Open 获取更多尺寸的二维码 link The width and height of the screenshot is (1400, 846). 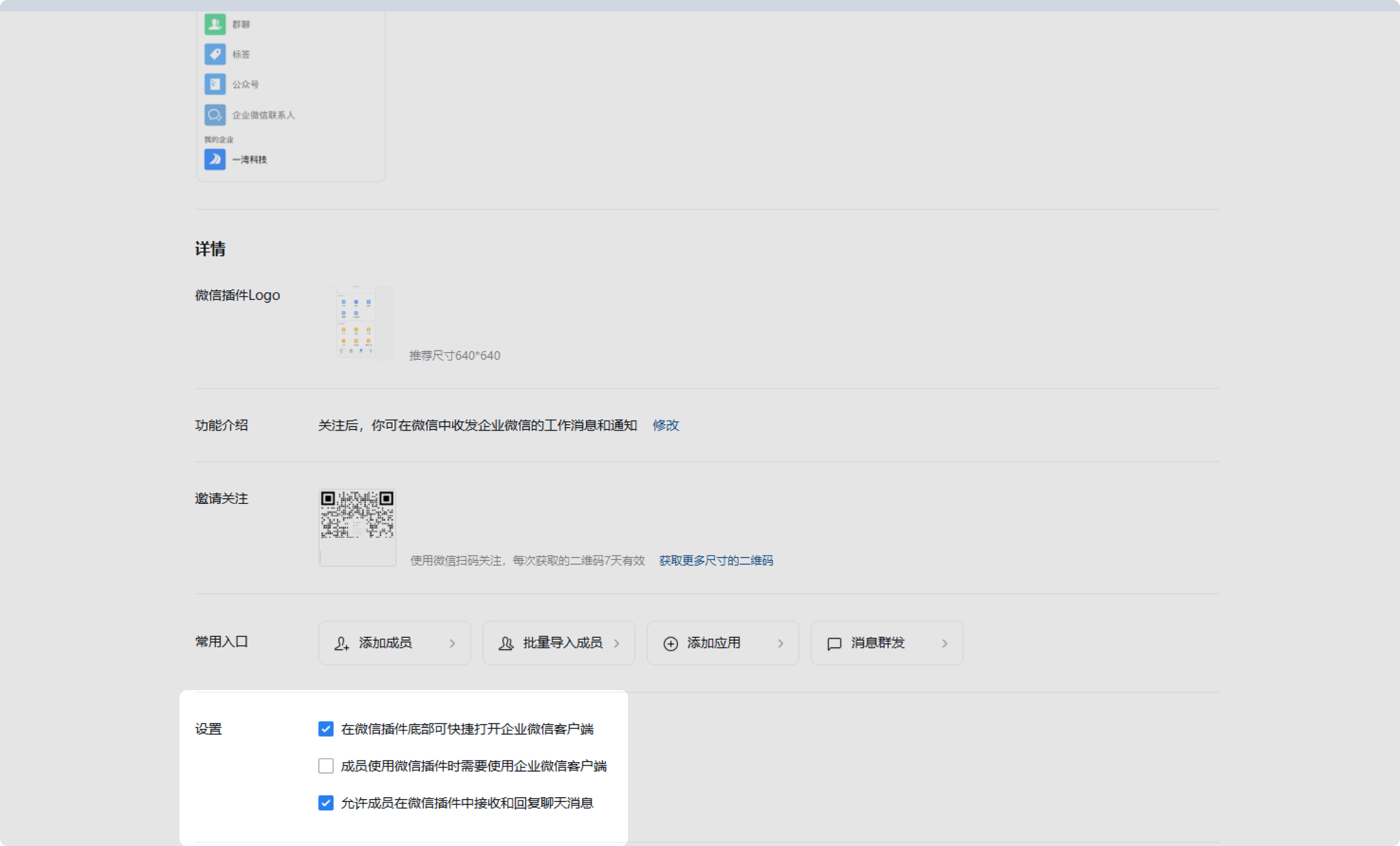click(716, 560)
